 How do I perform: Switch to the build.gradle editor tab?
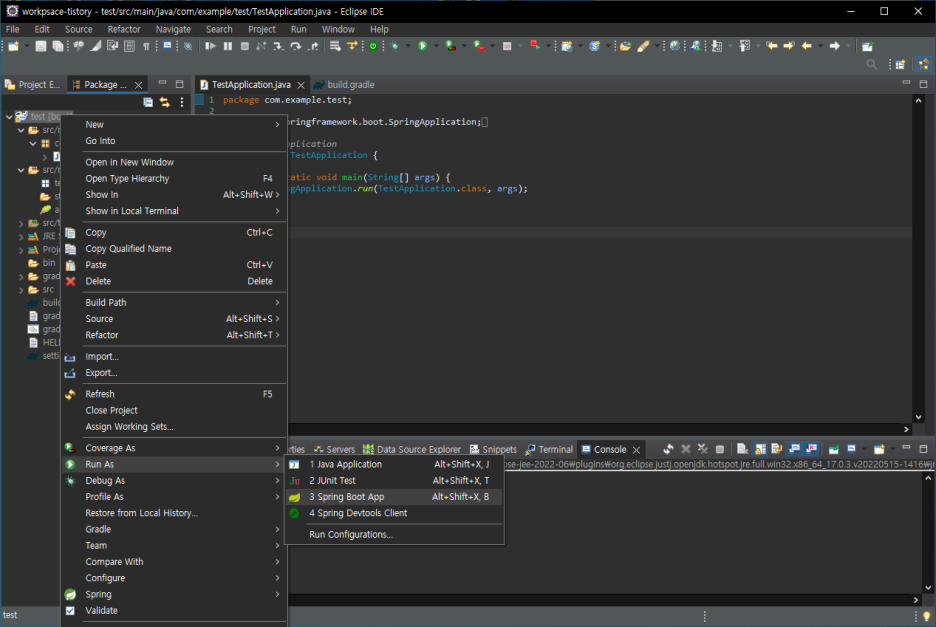tap(344, 85)
